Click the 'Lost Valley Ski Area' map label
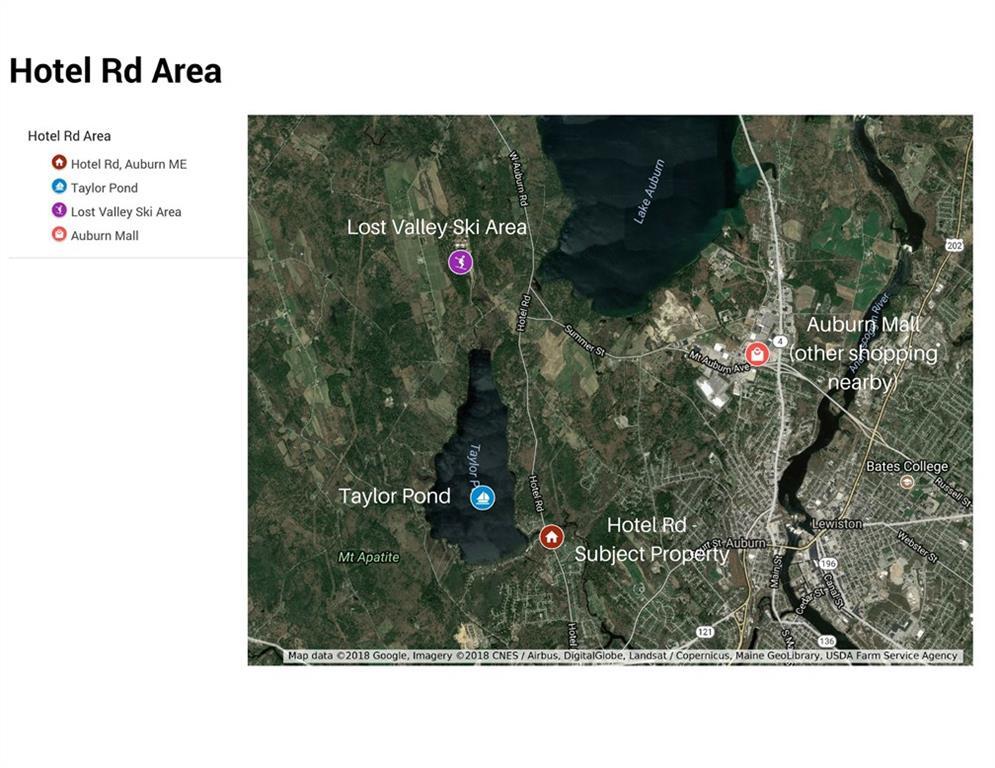 (437, 227)
